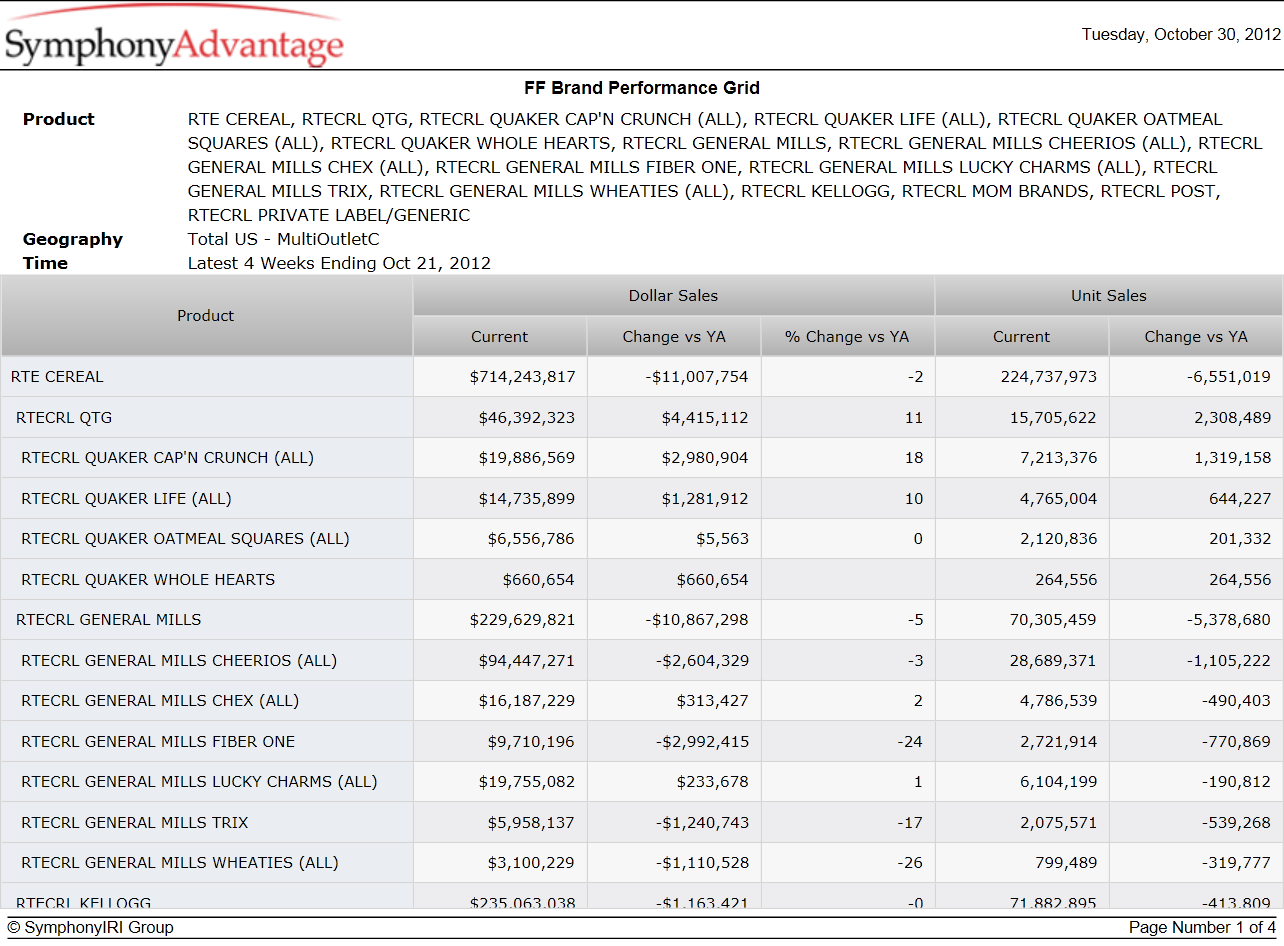Click the -$11,007,754 change cell
The image size is (1284, 946).
pyautogui.click(x=674, y=377)
